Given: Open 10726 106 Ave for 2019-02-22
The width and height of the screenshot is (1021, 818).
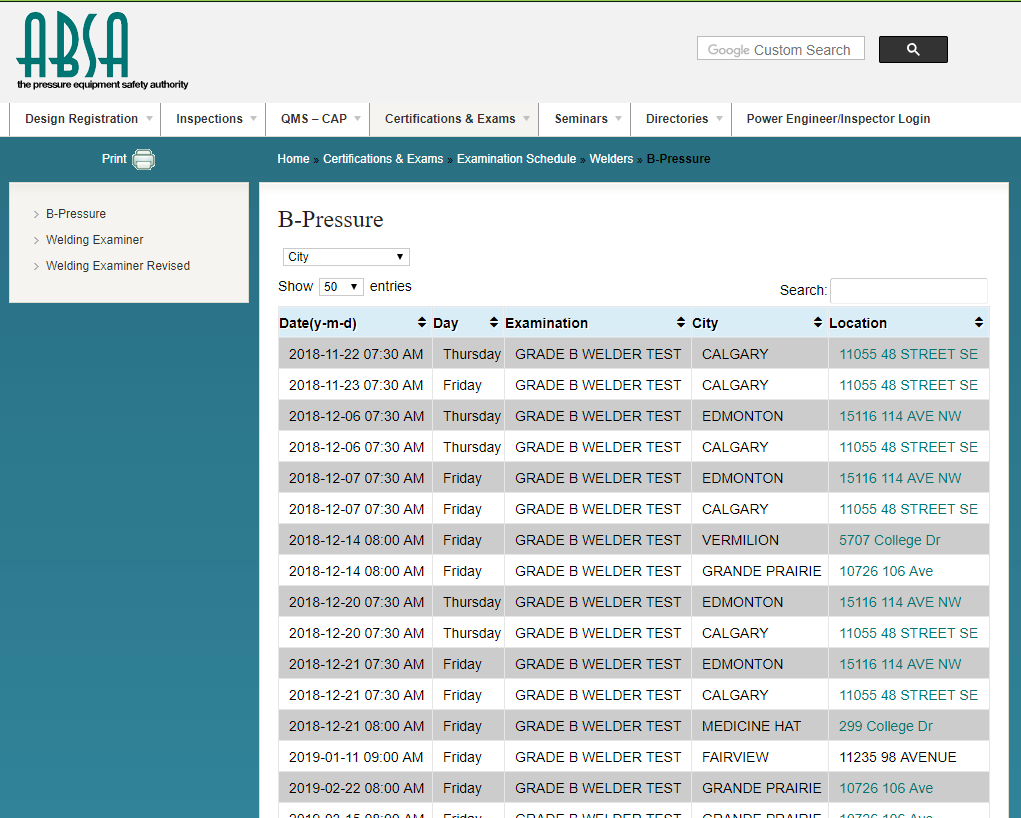Looking at the screenshot, I should 886,788.
